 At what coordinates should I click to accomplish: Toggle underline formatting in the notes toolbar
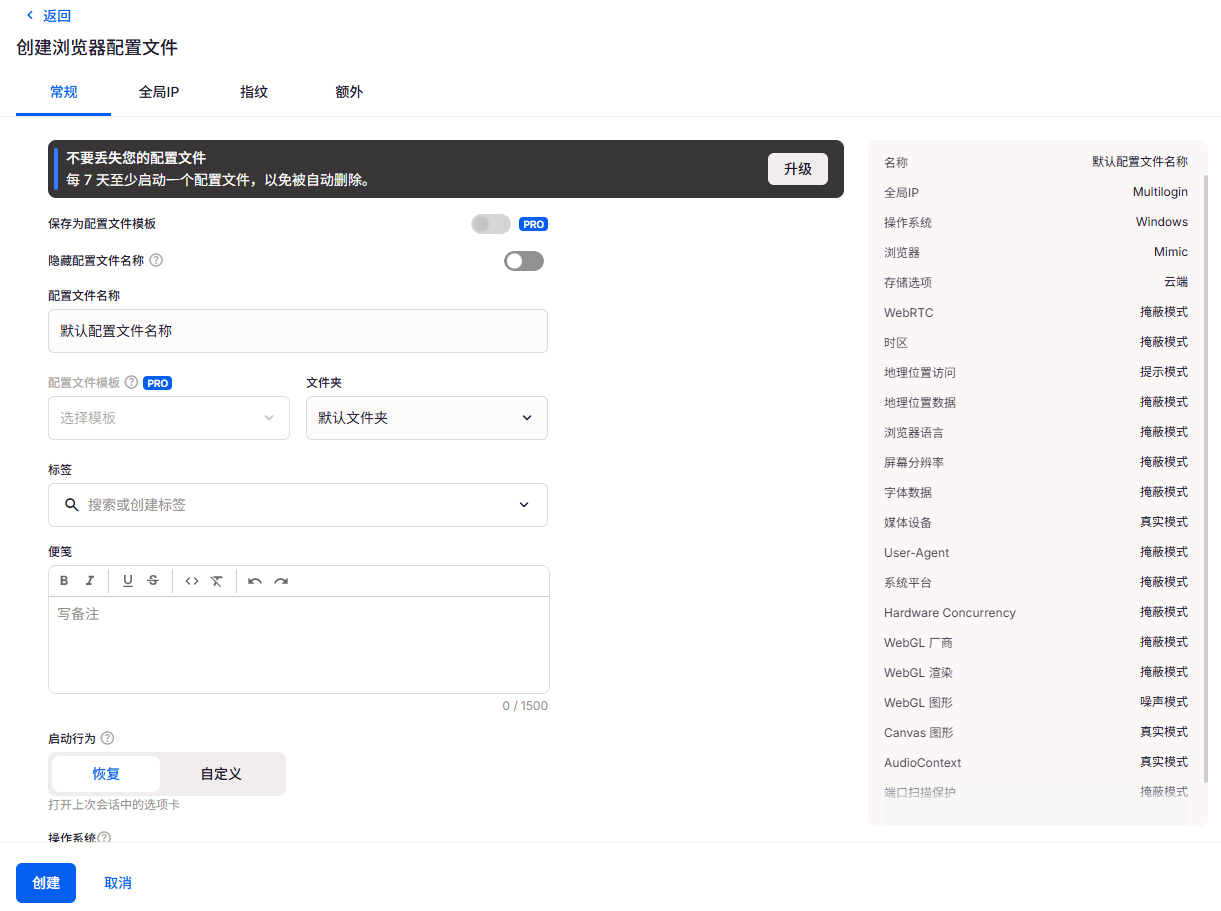coord(128,581)
